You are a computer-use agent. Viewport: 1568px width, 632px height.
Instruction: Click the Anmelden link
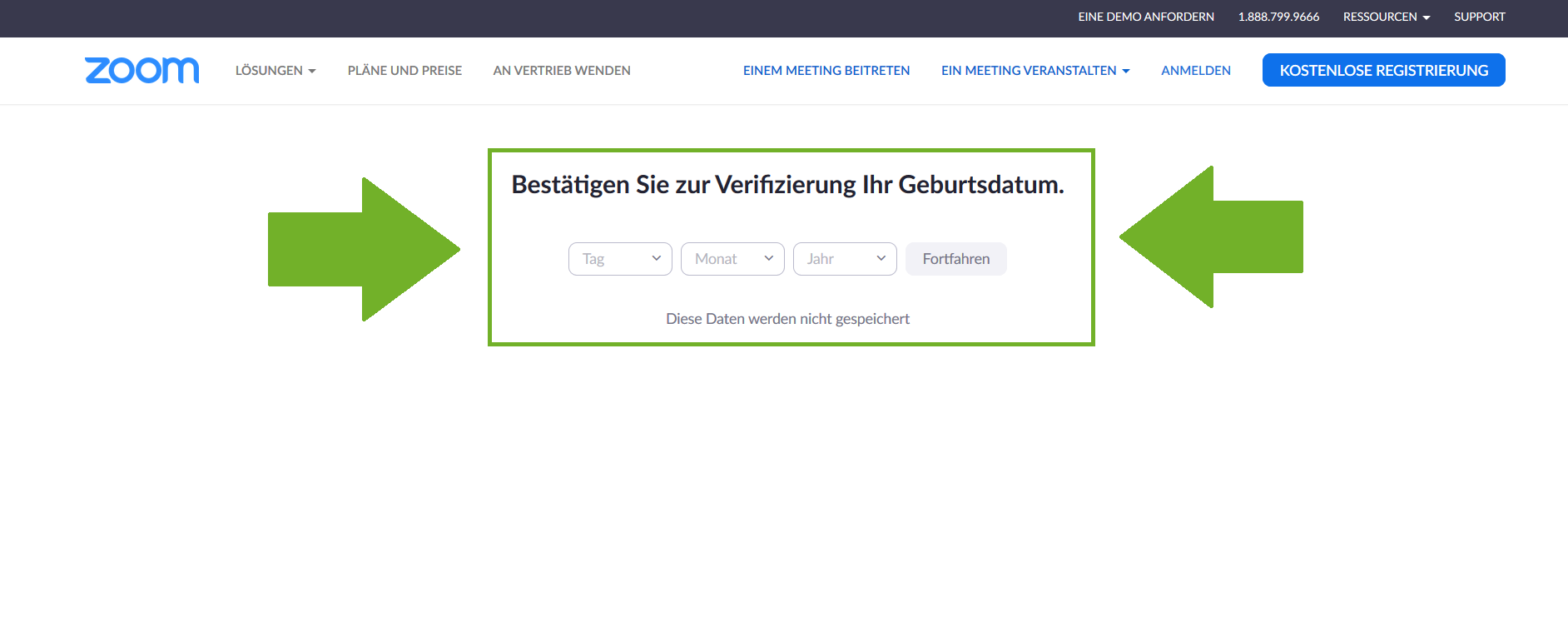point(1196,71)
